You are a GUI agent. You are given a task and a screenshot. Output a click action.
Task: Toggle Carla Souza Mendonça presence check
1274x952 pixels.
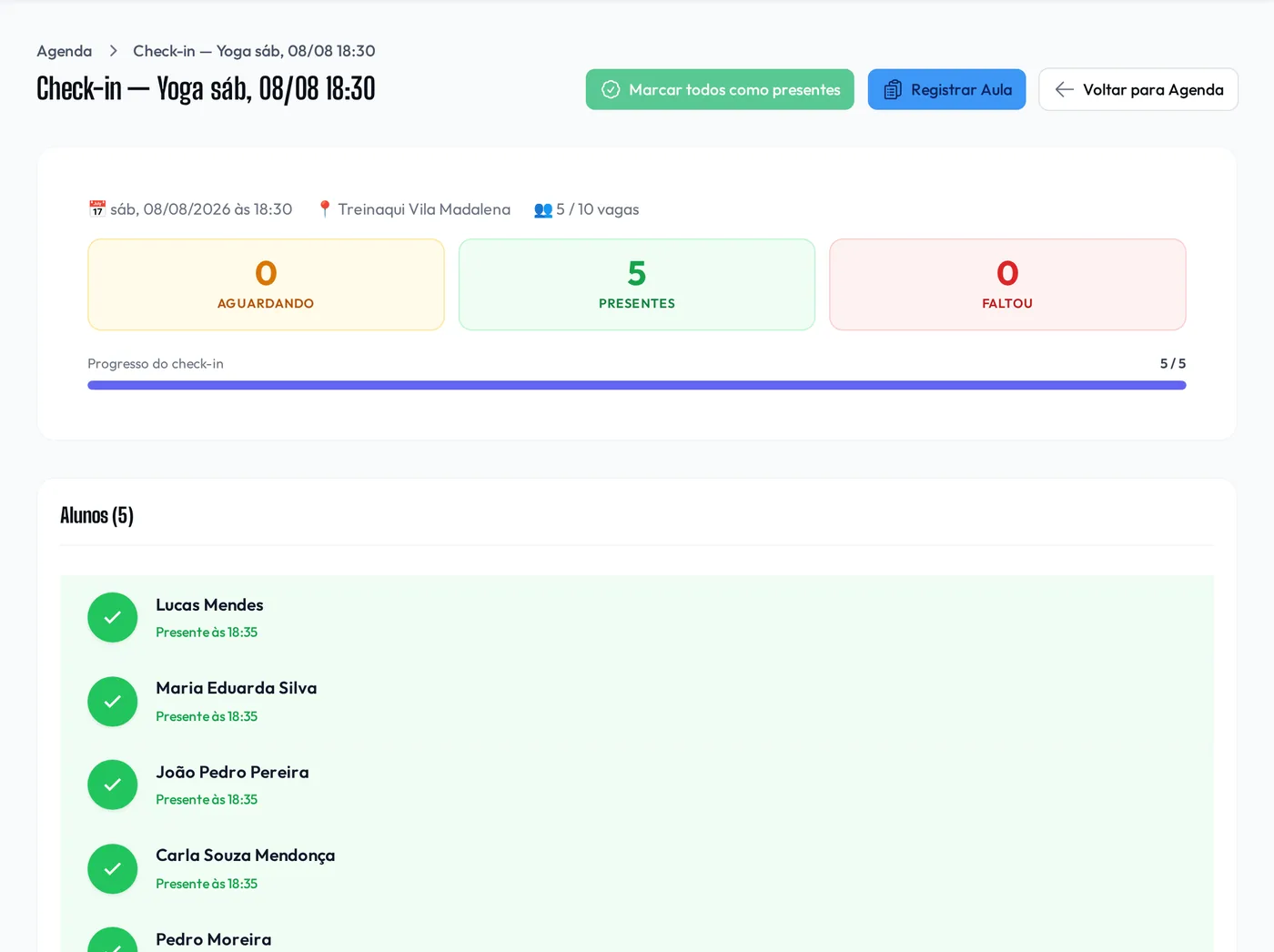tap(113, 868)
